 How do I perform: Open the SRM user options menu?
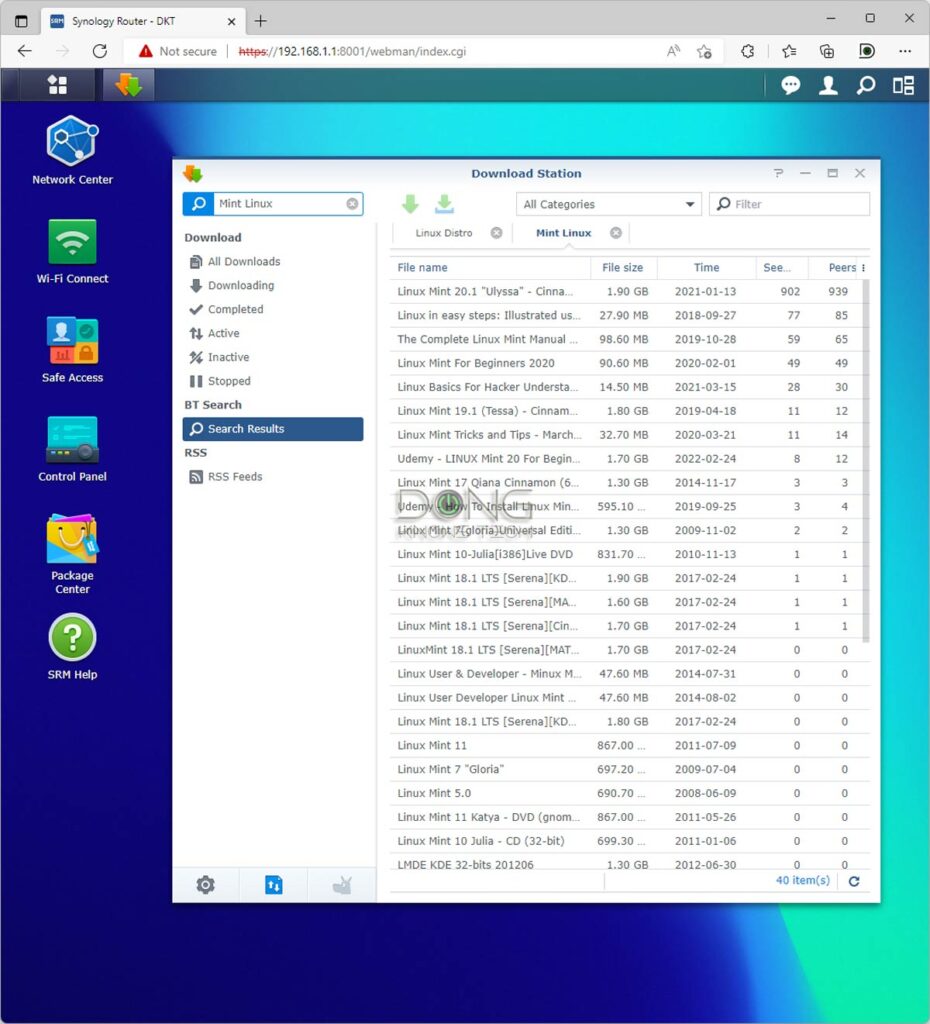pyautogui.click(x=828, y=86)
